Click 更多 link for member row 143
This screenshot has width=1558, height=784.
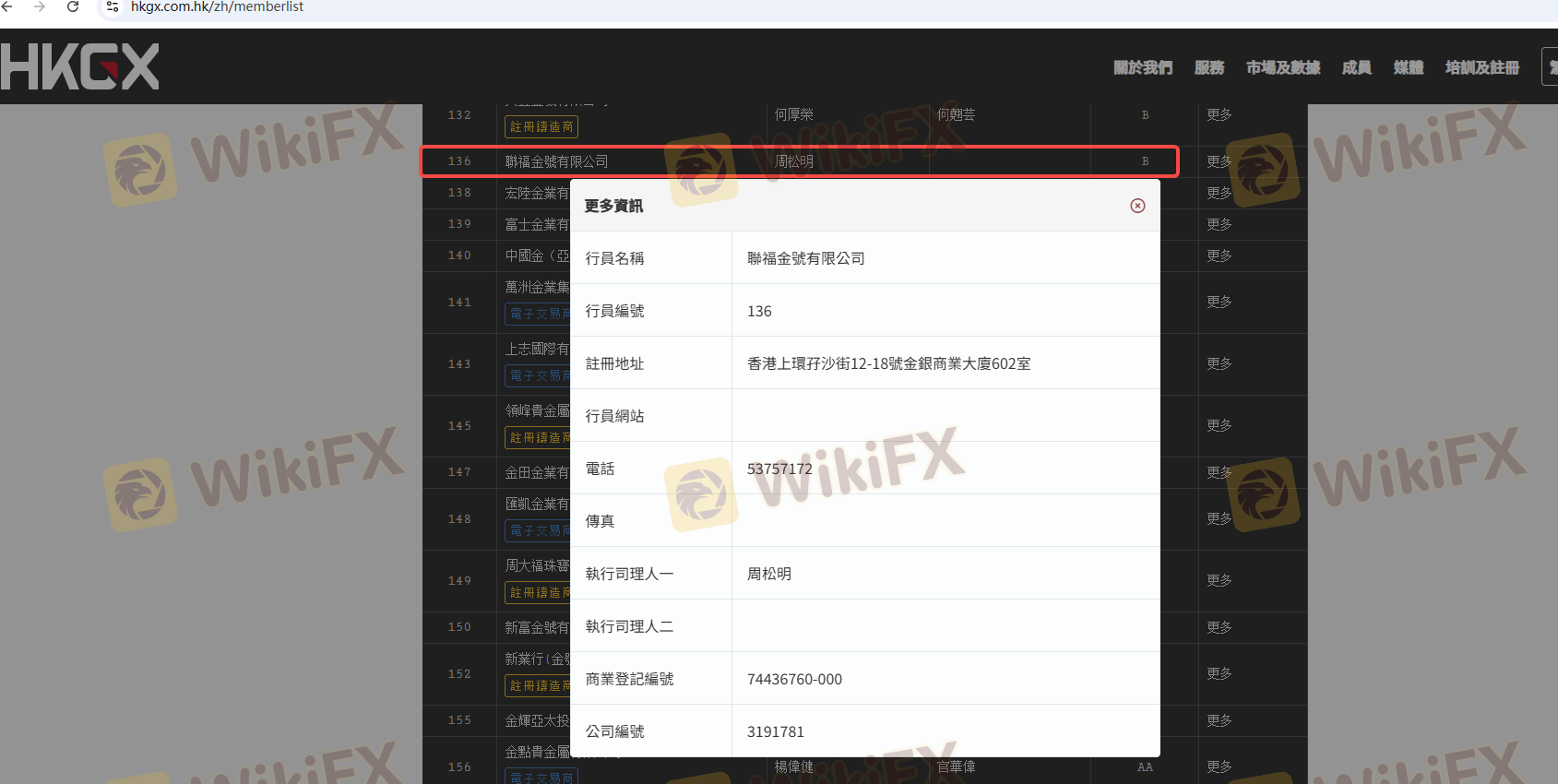click(x=1219, y=363)
